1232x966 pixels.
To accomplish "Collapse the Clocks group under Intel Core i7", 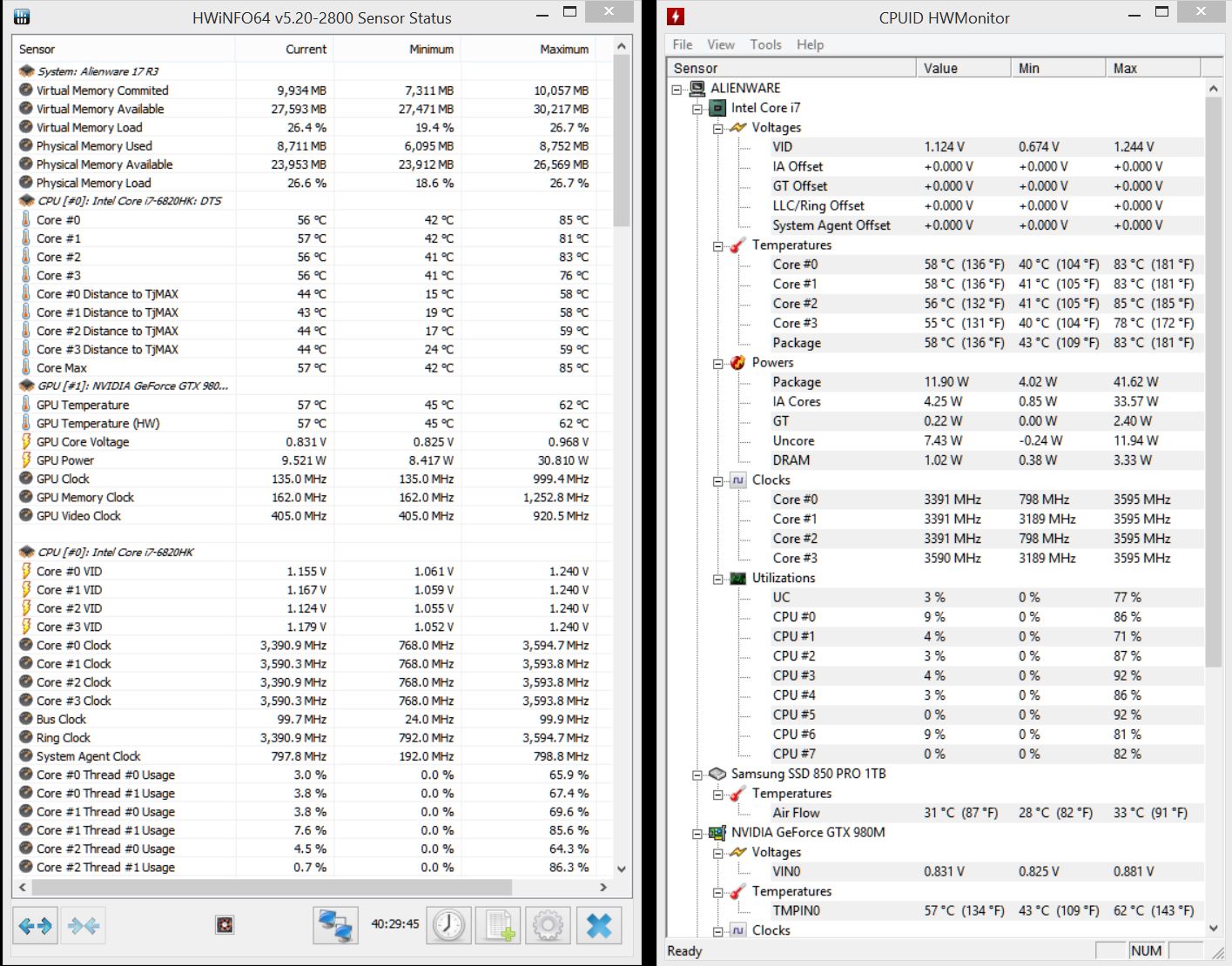I will click(718, 481).
